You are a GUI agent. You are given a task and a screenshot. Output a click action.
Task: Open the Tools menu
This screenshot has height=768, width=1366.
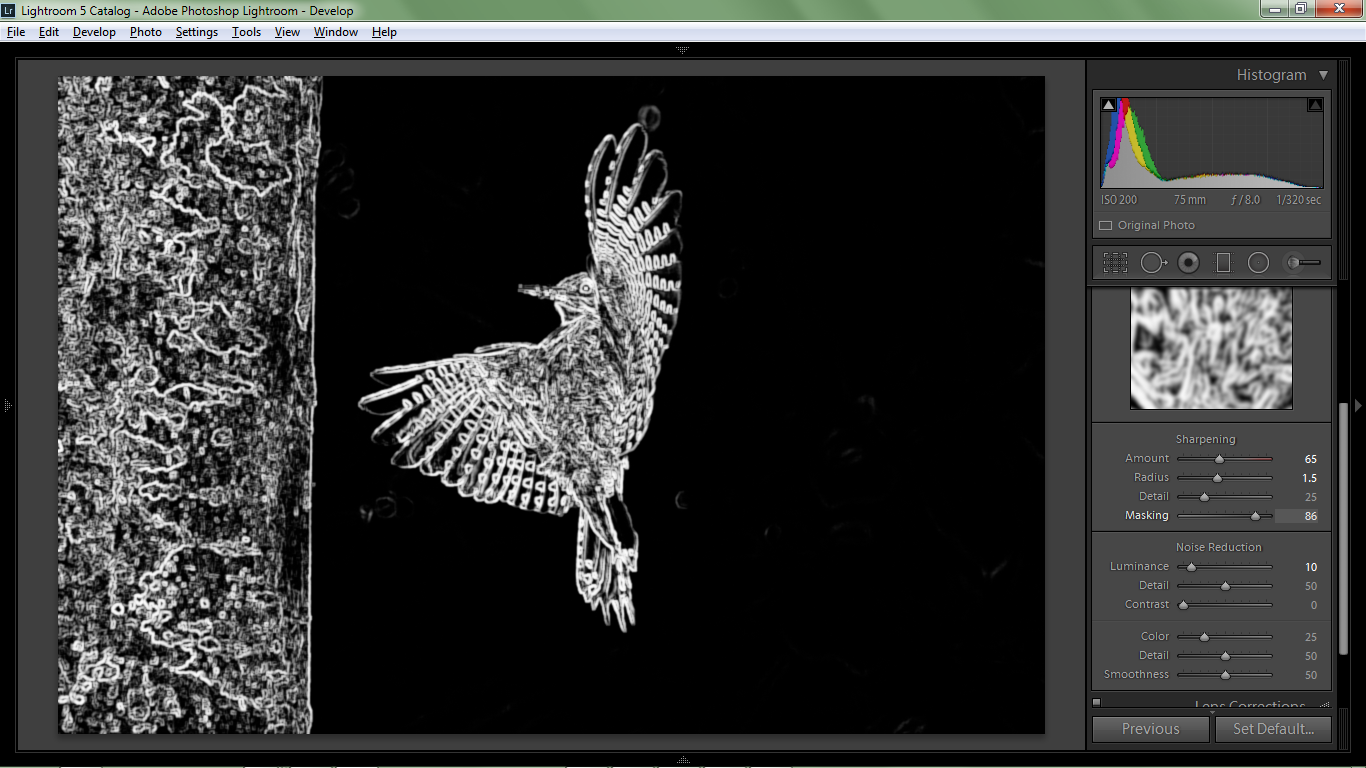246,32
